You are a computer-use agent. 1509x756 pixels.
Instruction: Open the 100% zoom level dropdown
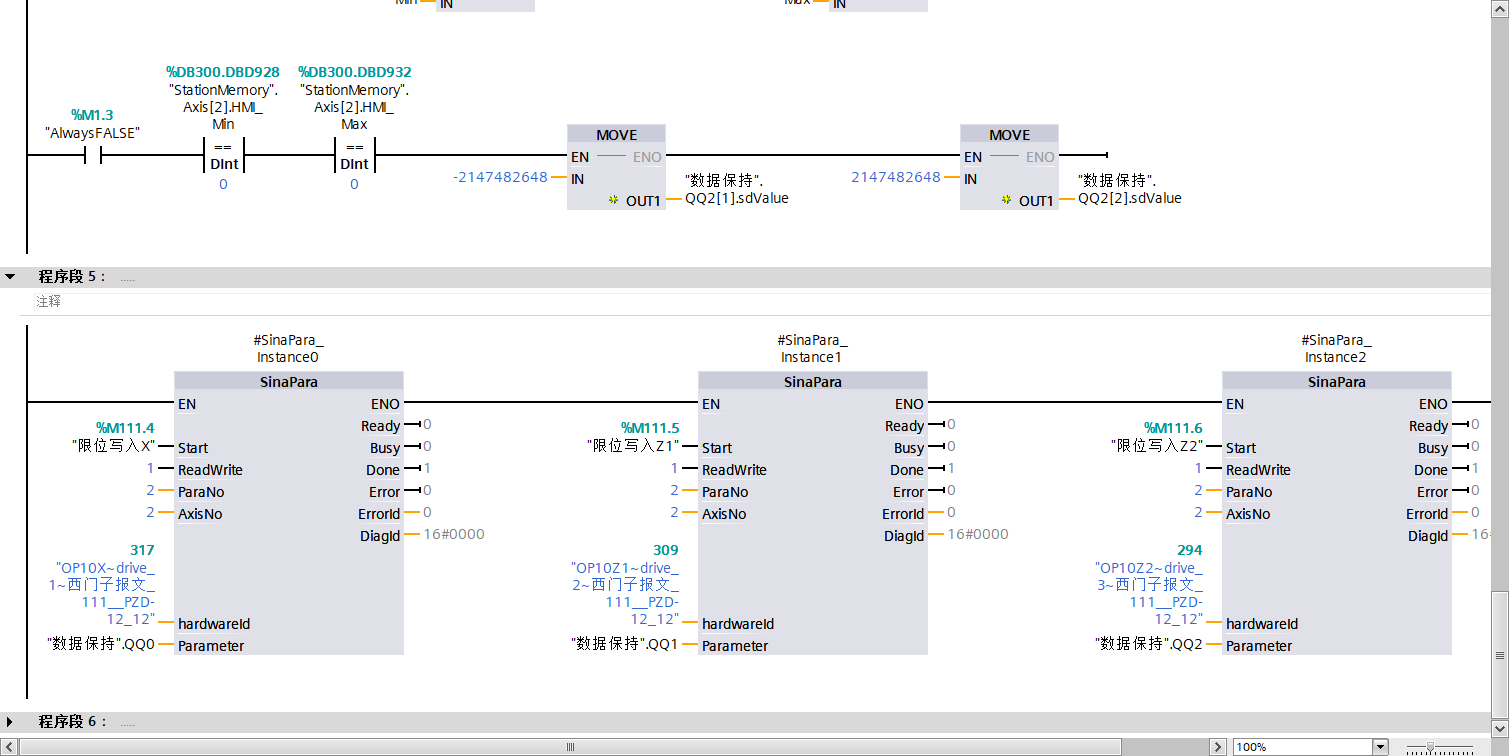(1380, 747)
